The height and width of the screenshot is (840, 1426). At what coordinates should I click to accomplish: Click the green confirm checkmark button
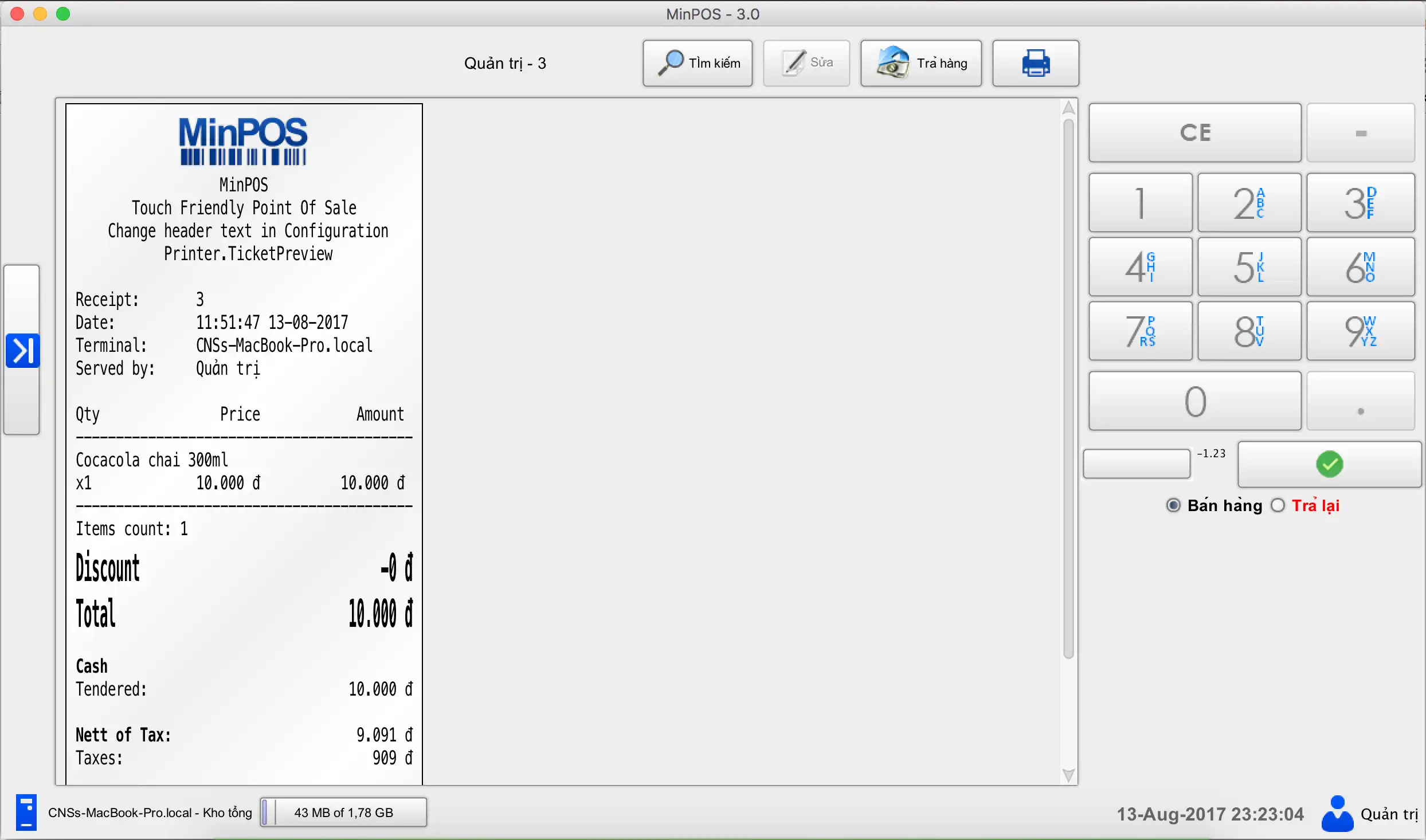(x=1328, y=463)
